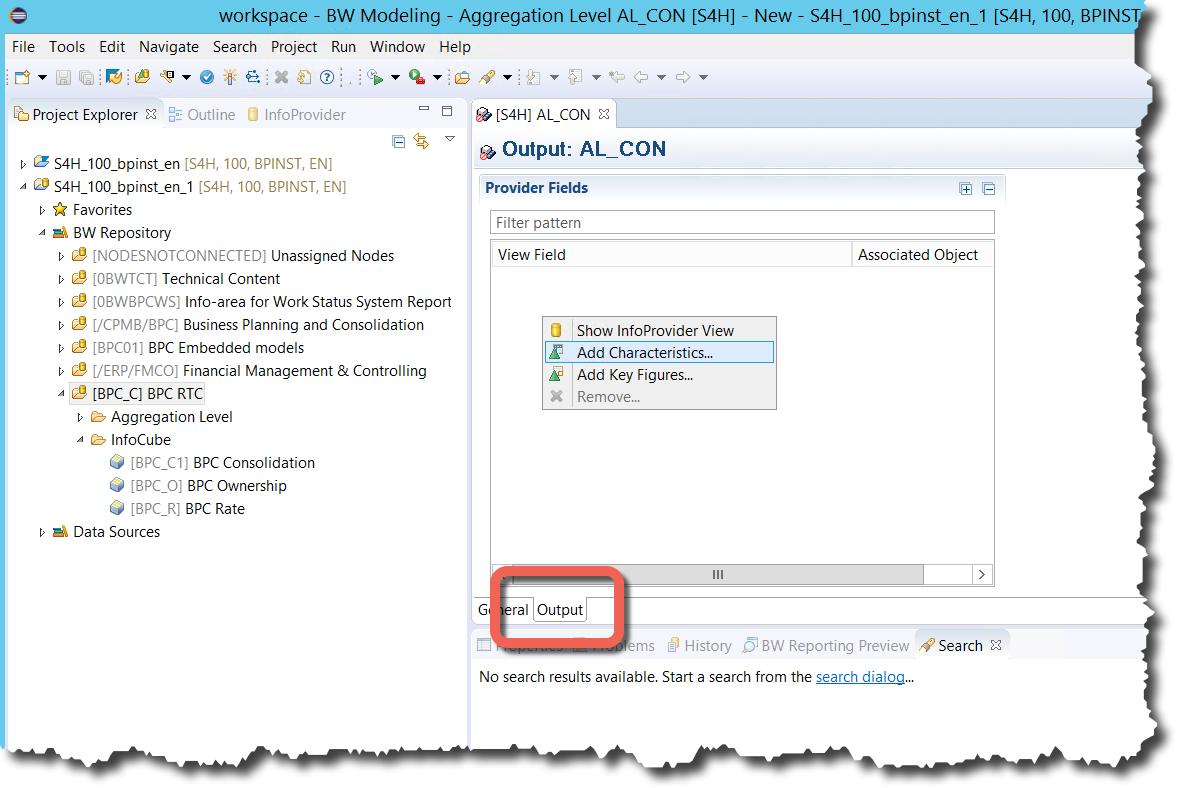This screenshot has width=1178, height=788.
Task: Click the help question mark toolbar icon
Action: (326, 77)
